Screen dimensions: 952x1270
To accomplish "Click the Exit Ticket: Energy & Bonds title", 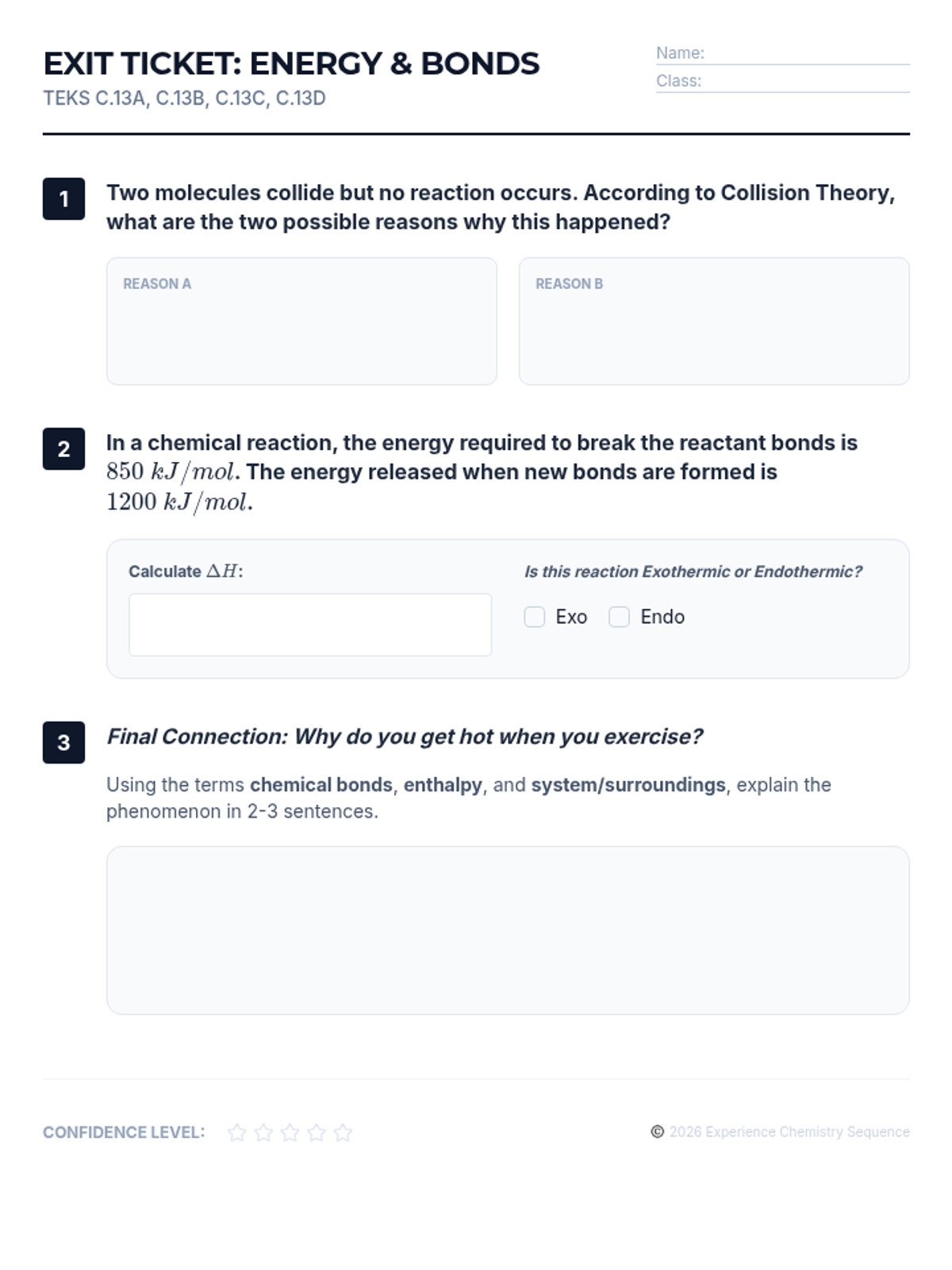I will click(x=291, y=63).
